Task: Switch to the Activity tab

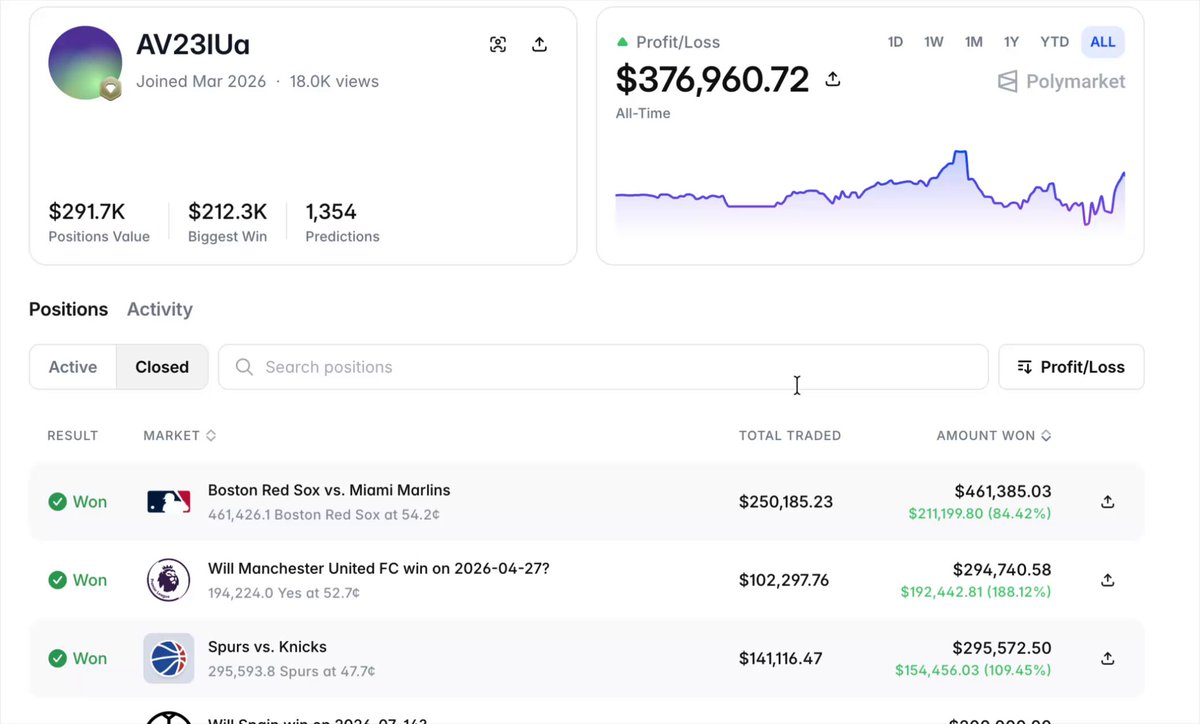Action: (x=159, y=309)
